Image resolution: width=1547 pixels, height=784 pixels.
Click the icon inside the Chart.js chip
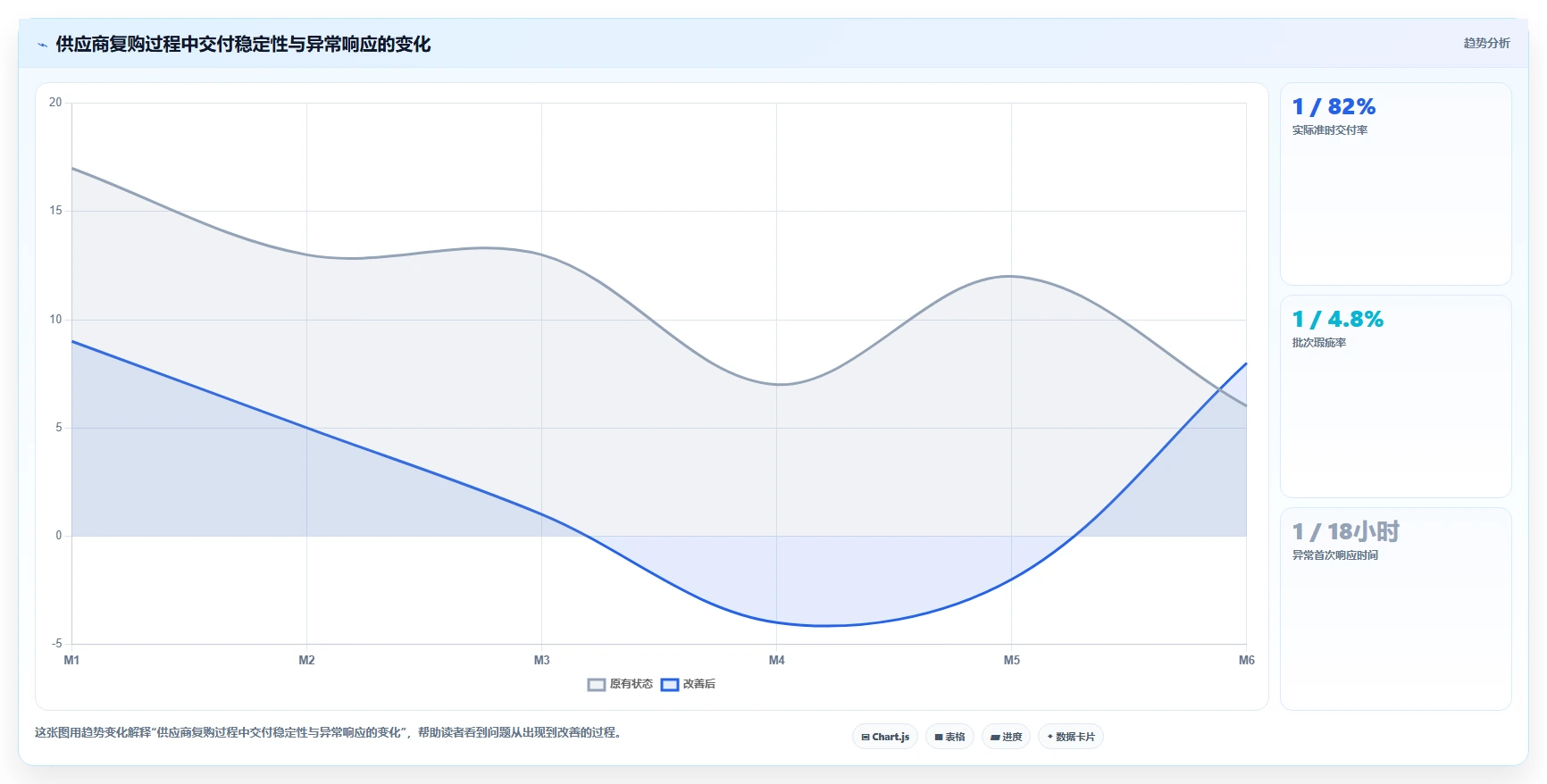[x=865, y=738]
